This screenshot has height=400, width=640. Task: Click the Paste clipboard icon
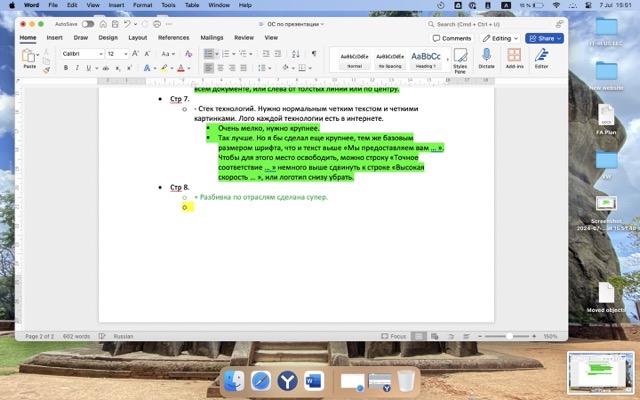pos(29,56)
